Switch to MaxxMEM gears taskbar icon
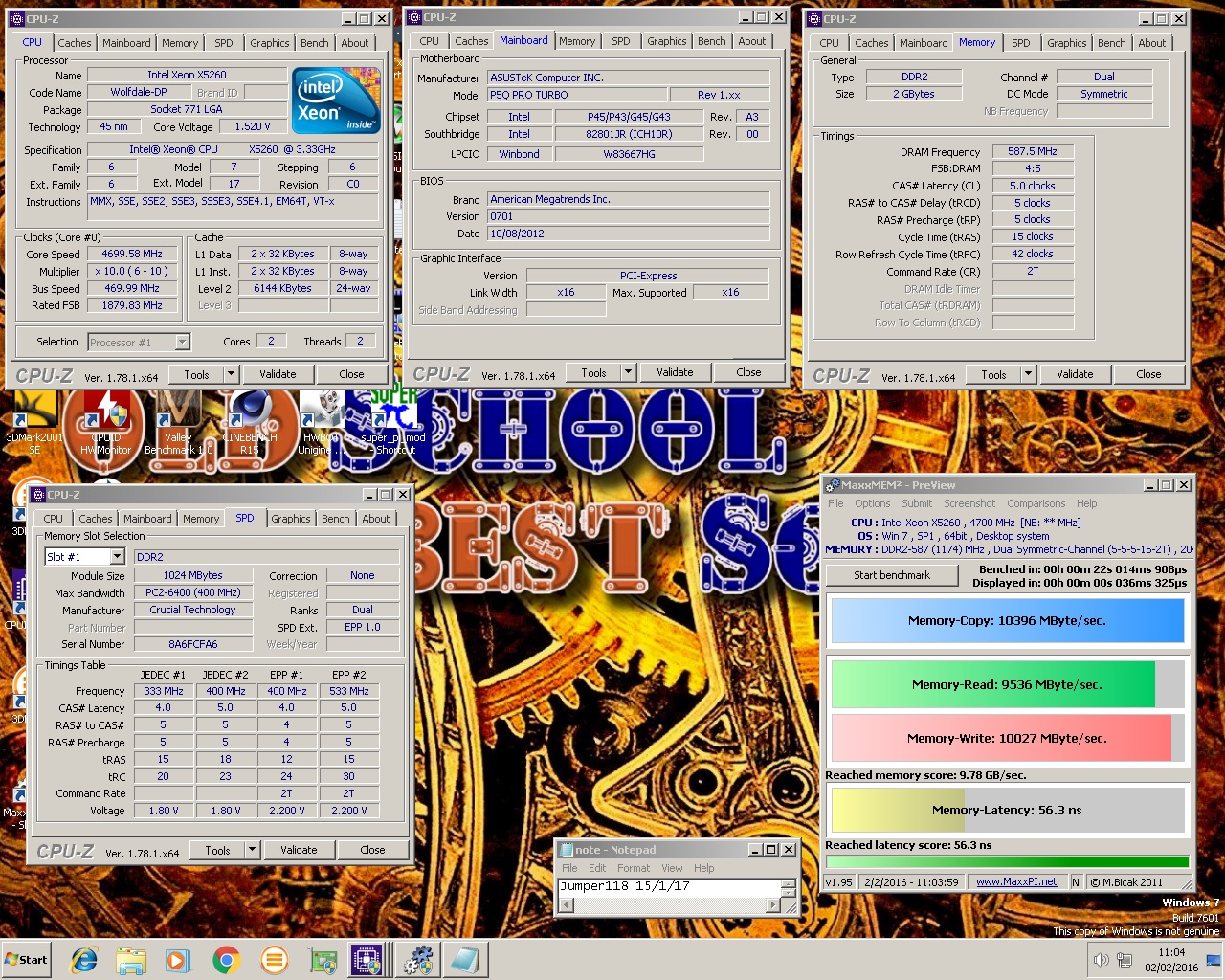 coord(416,960)
